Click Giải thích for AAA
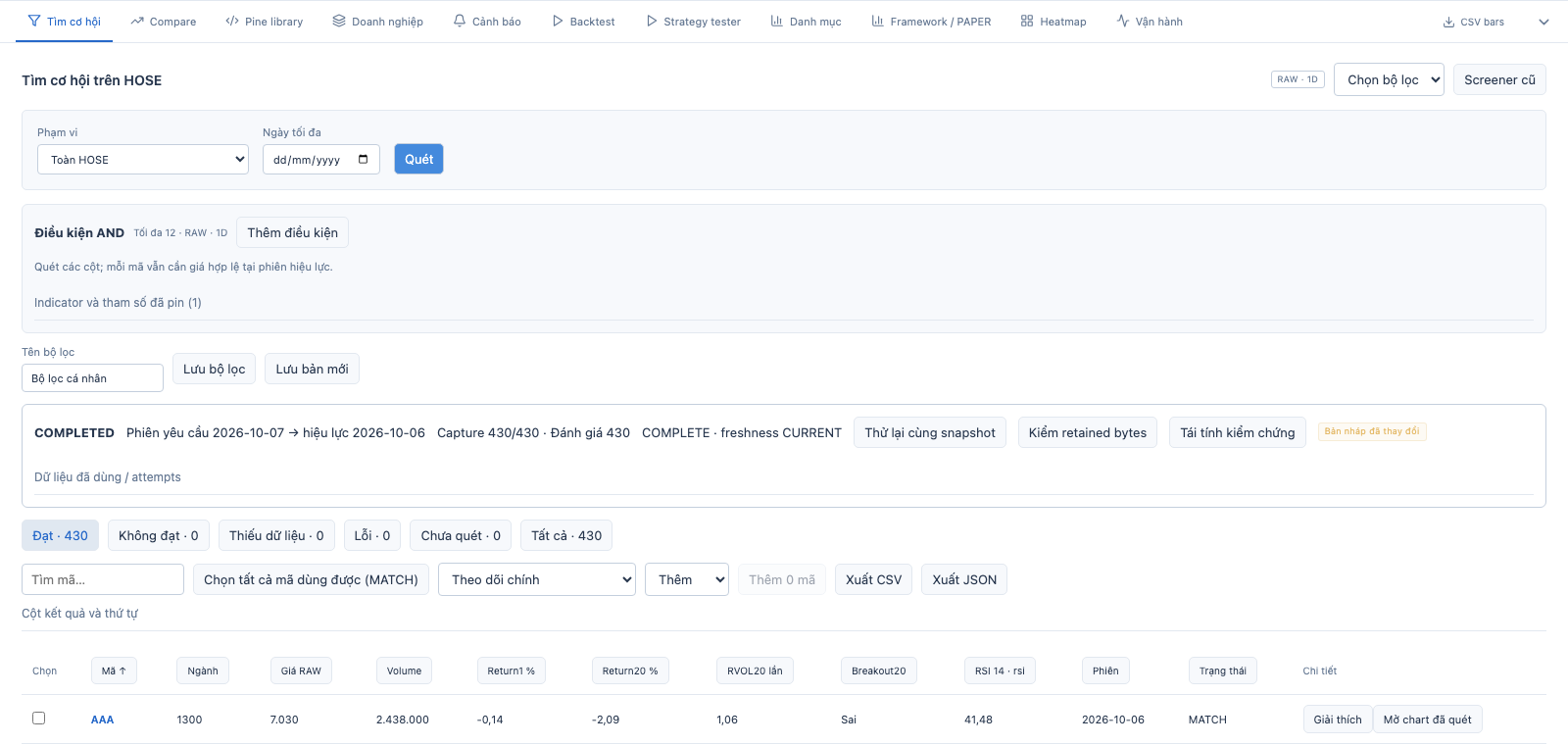 pos(1338,720)
